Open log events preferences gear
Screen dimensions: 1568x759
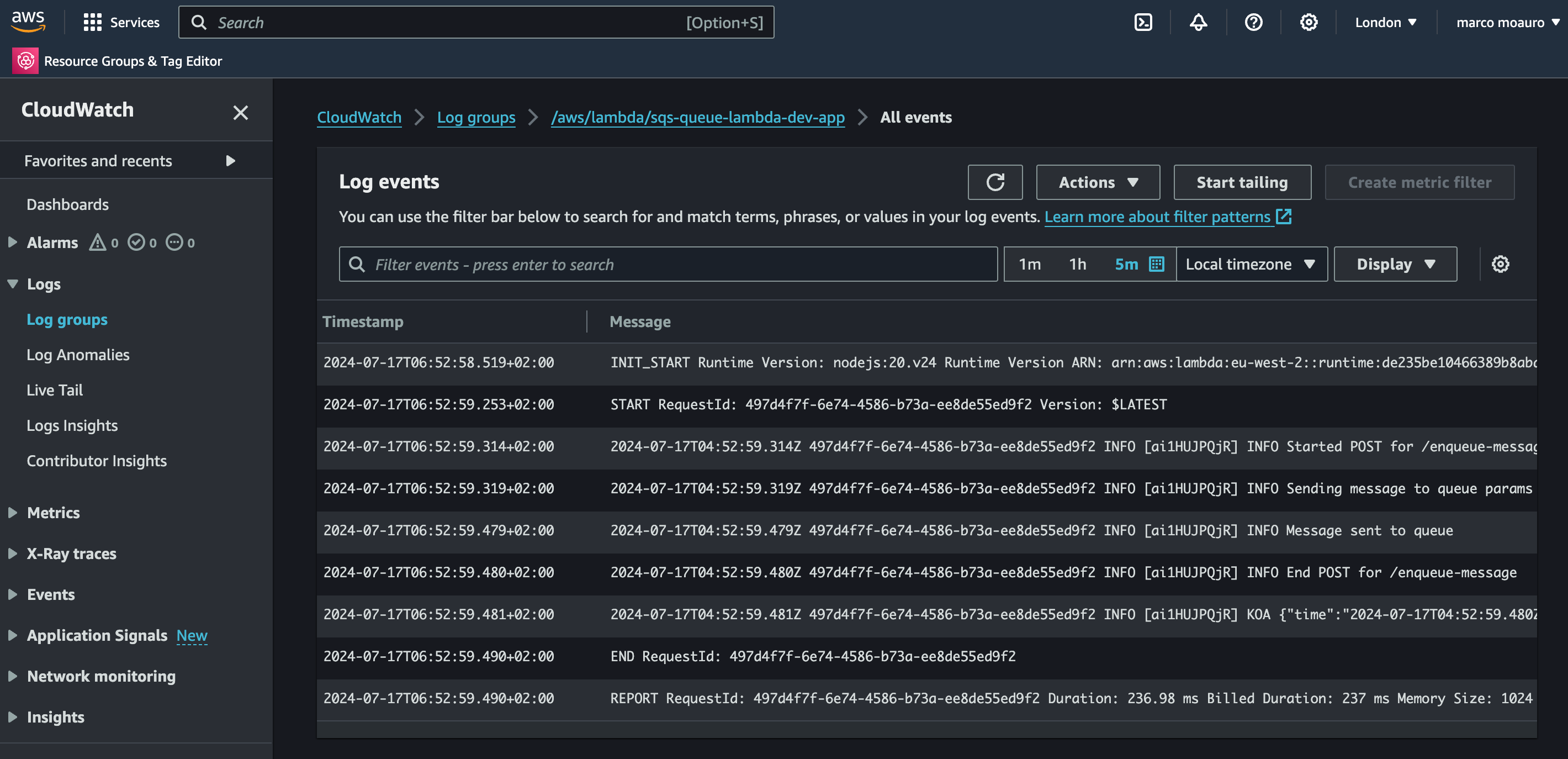1501,263
